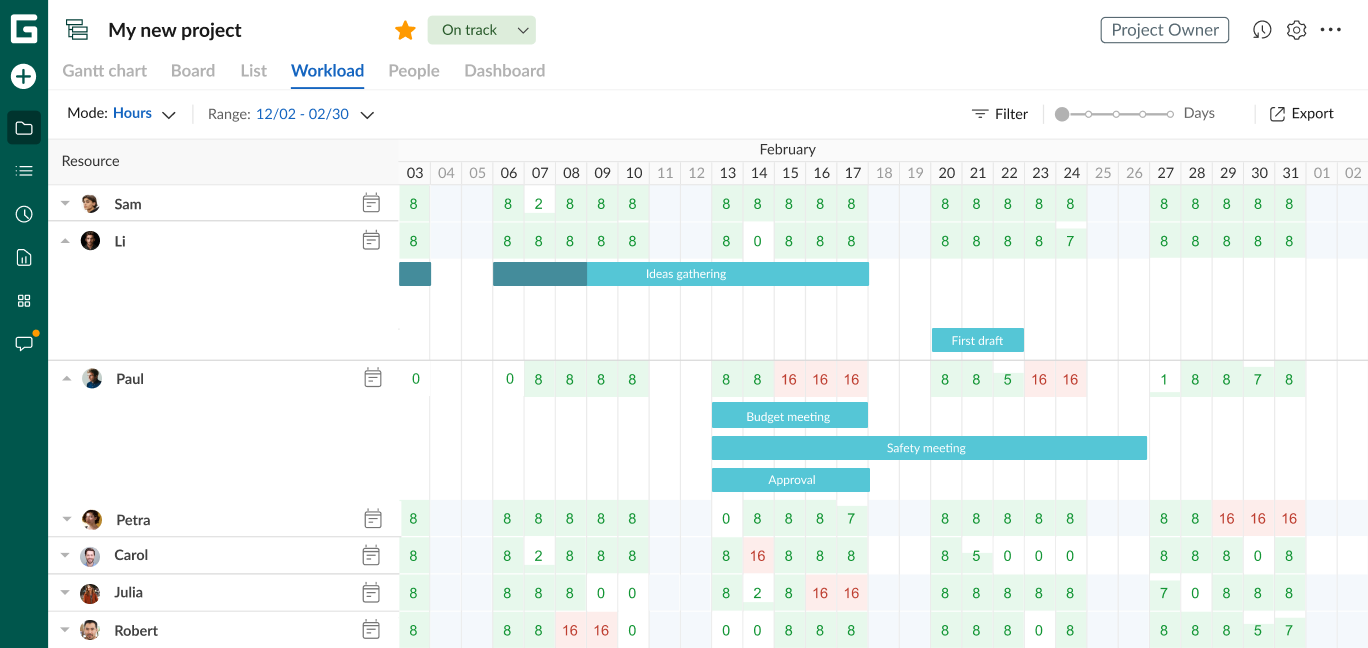Open the Mode Hours dropdown
Image resolution: width=1368 pixels, height=648 pixels.
click(x=145, y=113)
